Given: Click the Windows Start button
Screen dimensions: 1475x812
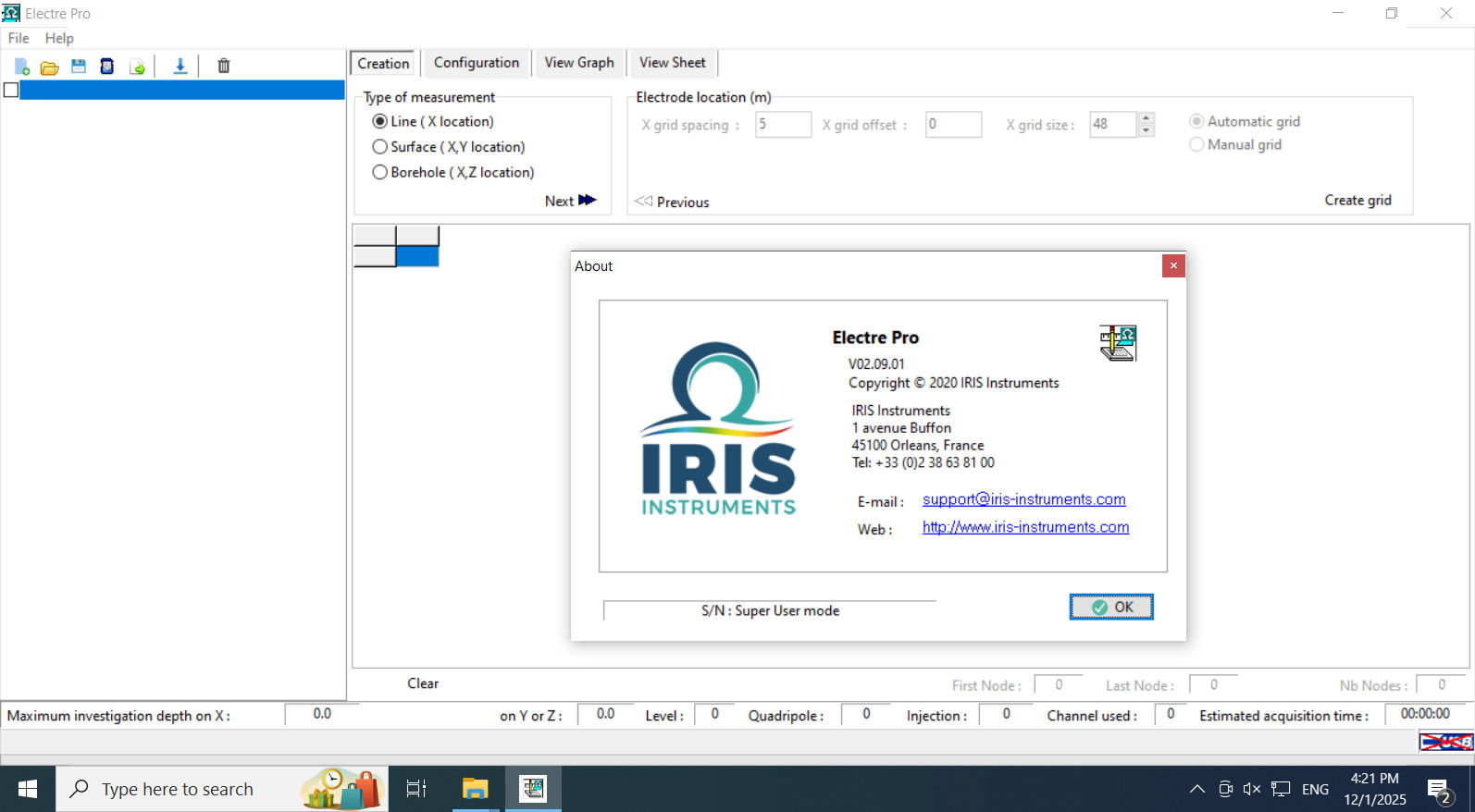Looking at the screenshot, I should click(28, 789).
